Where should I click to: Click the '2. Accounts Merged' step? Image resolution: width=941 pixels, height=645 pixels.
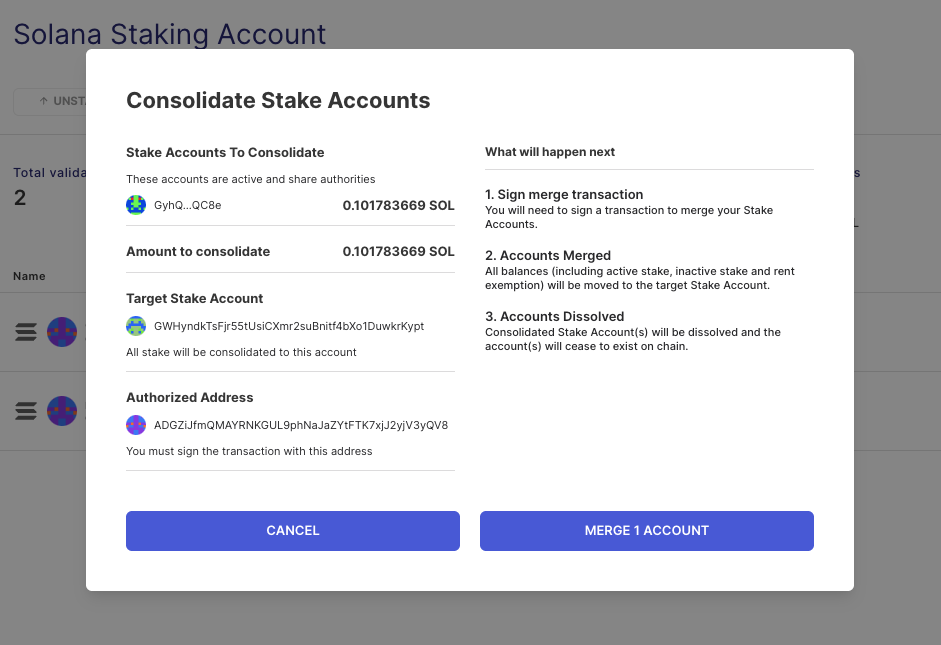click(x=548, y=256)
